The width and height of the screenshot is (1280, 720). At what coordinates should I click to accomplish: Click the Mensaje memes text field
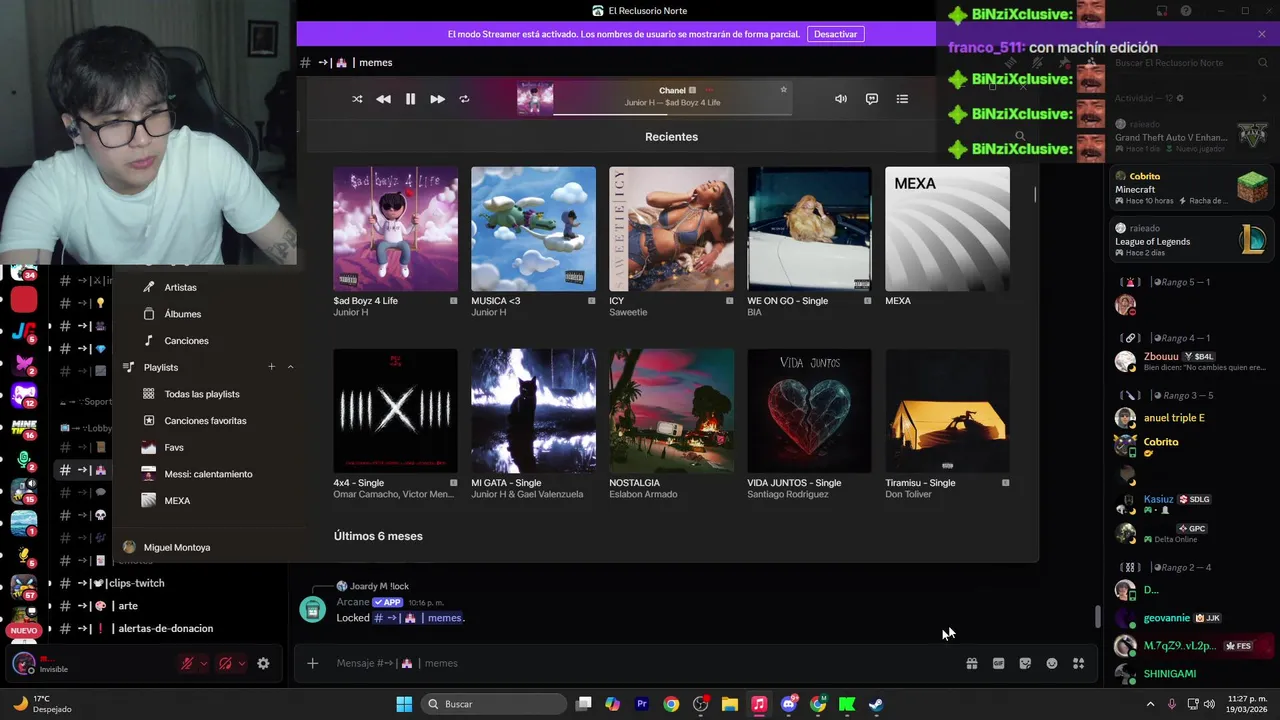(x=640, y=663)
